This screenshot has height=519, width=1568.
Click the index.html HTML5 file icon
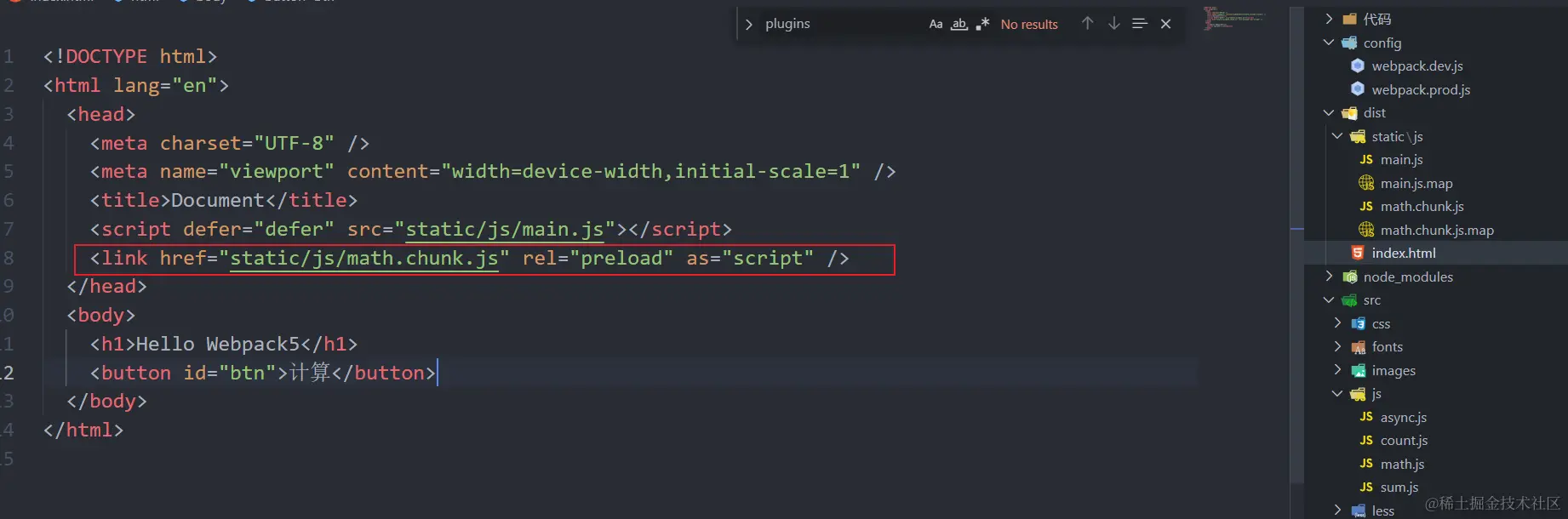(1358, 253)
